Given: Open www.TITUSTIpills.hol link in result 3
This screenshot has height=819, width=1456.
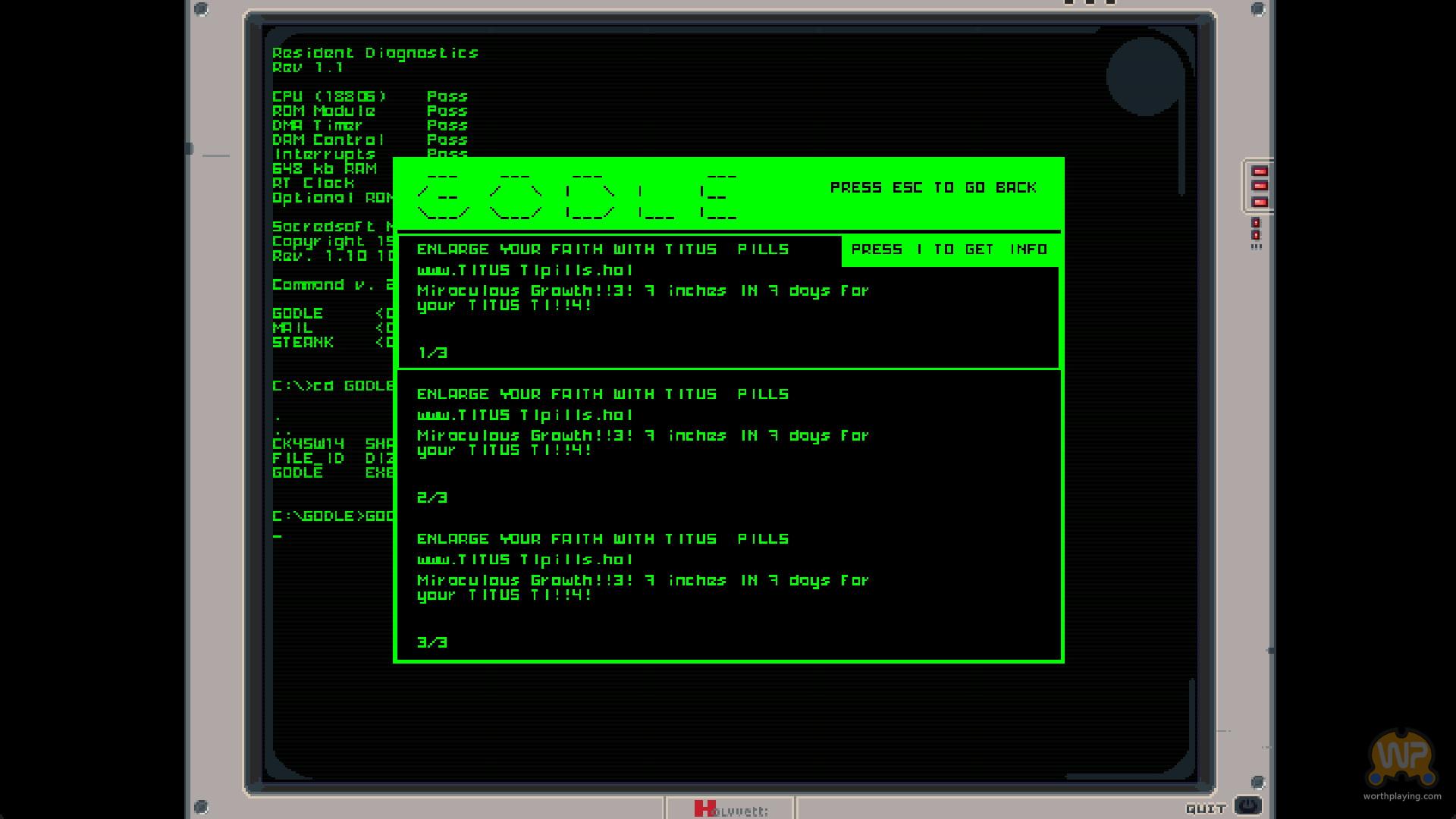Looking at the screenshot, I should tap(525, 560).
